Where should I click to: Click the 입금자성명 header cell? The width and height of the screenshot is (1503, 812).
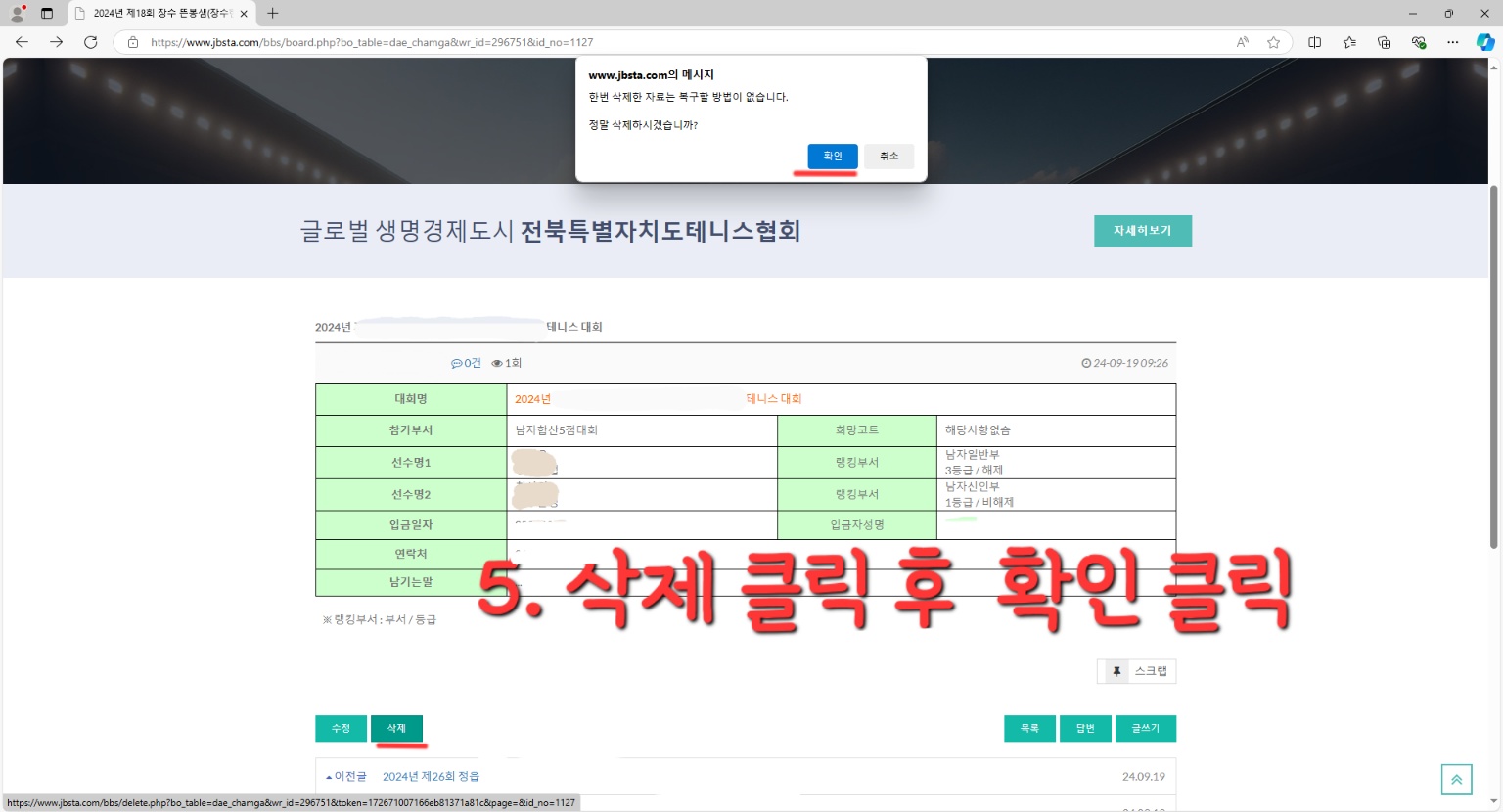[x=857, y=525]
